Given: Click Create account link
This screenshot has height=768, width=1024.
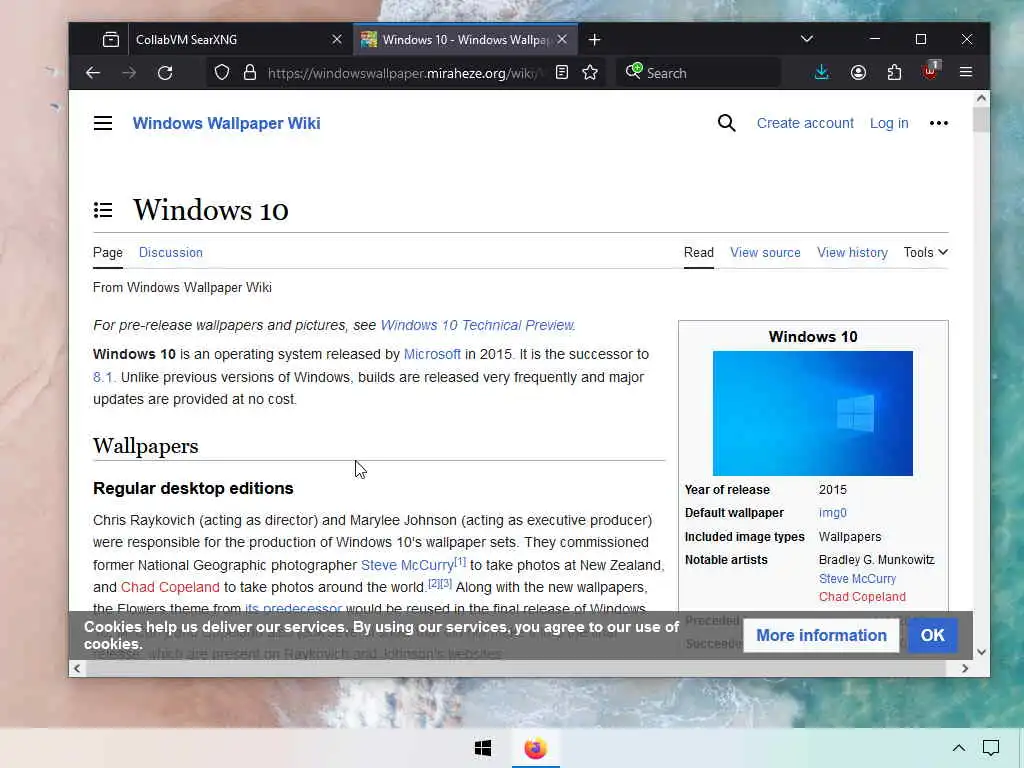Looking at the screenshot, I should coord(805,123).
